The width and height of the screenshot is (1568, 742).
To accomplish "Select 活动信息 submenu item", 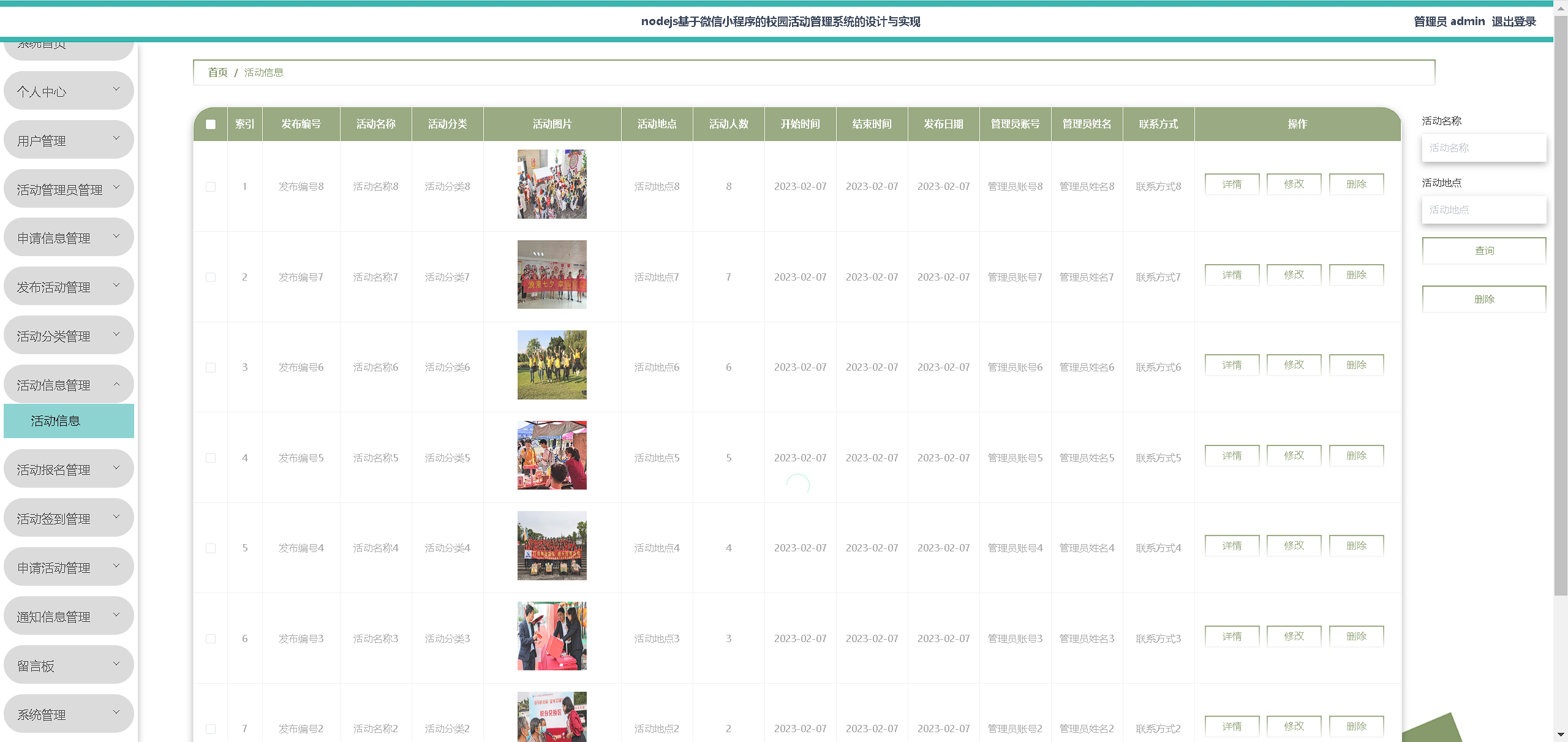I will click(x=68, y=421).
